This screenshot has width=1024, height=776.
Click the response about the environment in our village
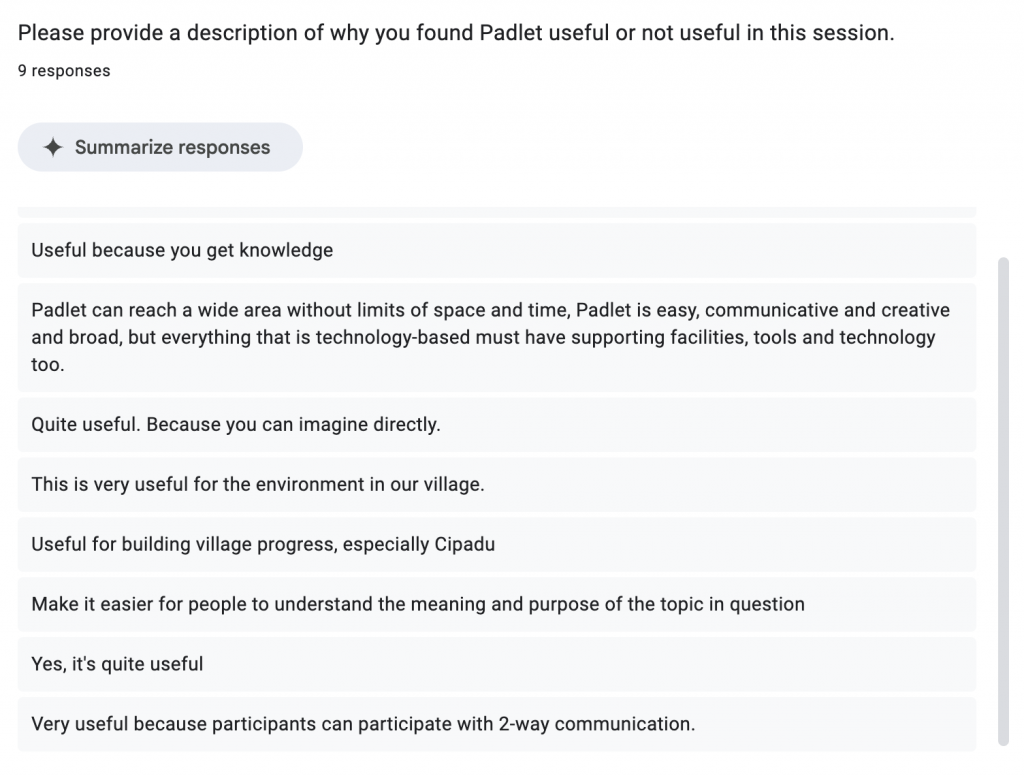(x=497, y=485)
